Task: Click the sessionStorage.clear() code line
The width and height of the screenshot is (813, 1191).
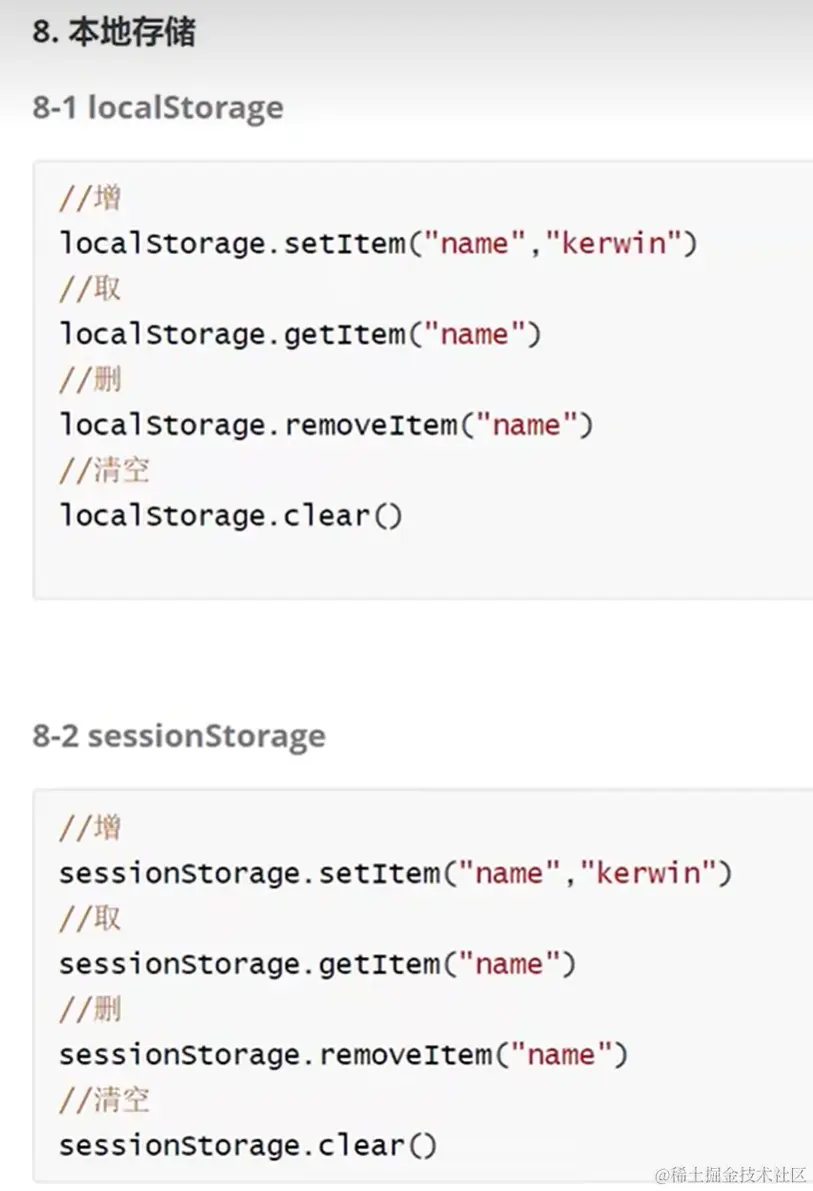Action: pos(247,1145)
